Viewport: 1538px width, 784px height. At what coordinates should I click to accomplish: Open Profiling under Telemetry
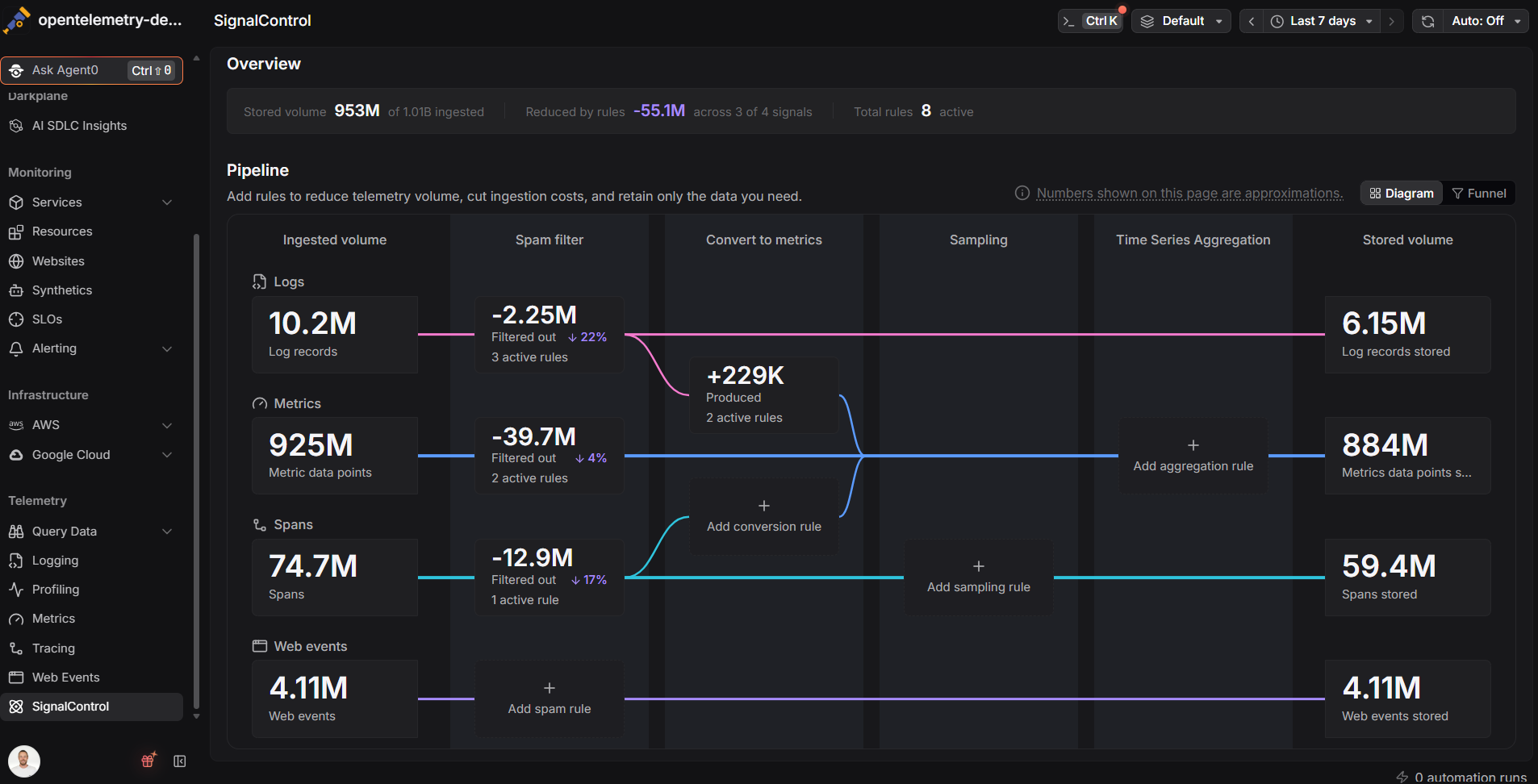click(x=92, y=590)
